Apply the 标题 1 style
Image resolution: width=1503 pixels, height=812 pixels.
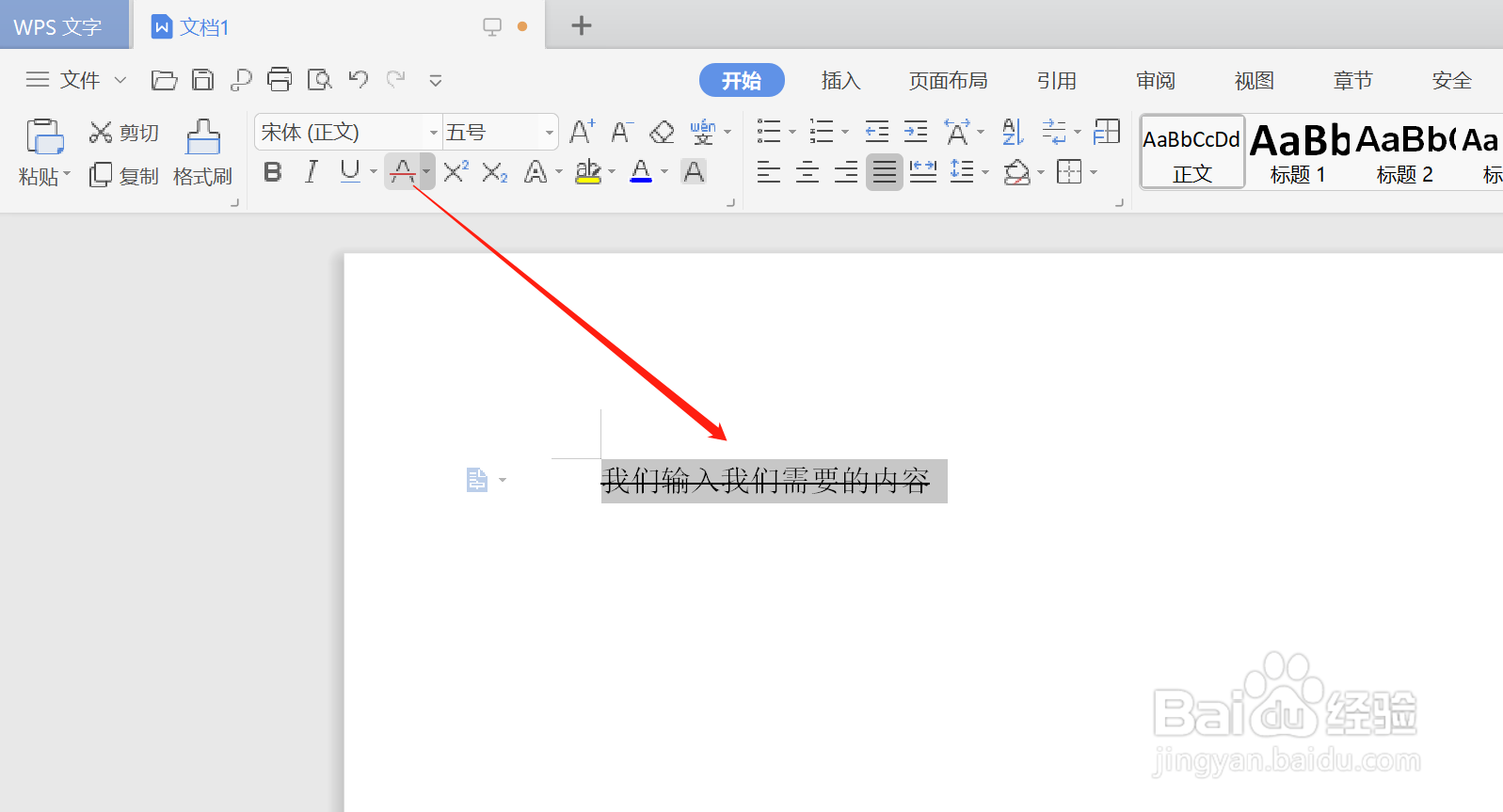tap(1299, 152)
